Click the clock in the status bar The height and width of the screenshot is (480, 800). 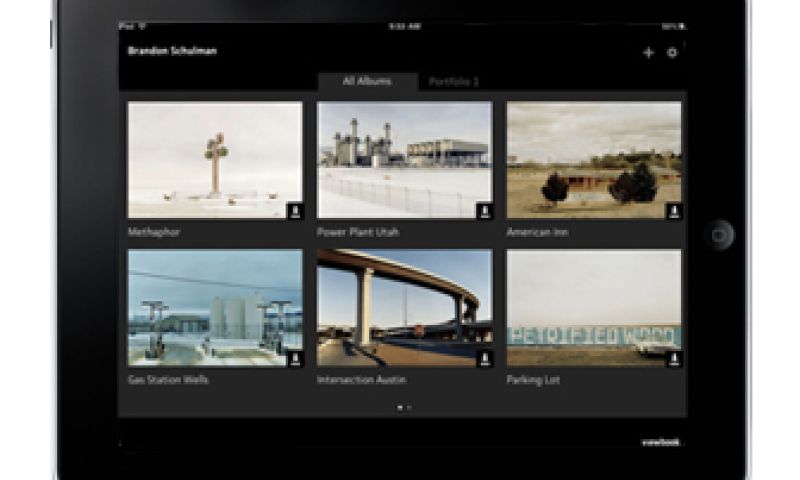pos(405,26)
